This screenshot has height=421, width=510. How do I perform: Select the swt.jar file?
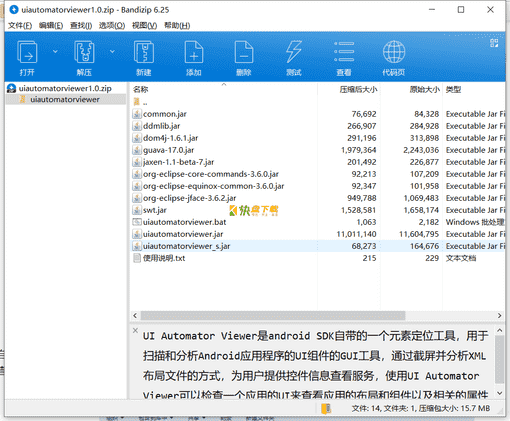coord(155,210)
